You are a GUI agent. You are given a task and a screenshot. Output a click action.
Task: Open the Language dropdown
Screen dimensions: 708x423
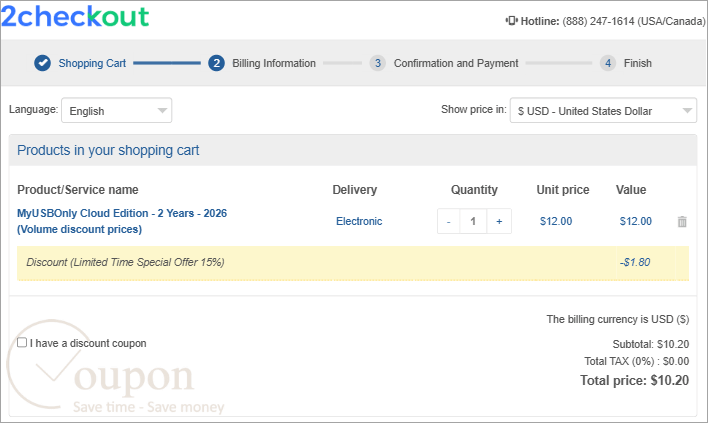click(x=116, y=111)
